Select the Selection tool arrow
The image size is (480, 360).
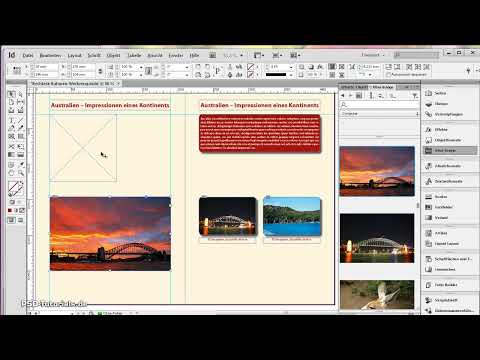pyautogui.click(x=11, y=94)
